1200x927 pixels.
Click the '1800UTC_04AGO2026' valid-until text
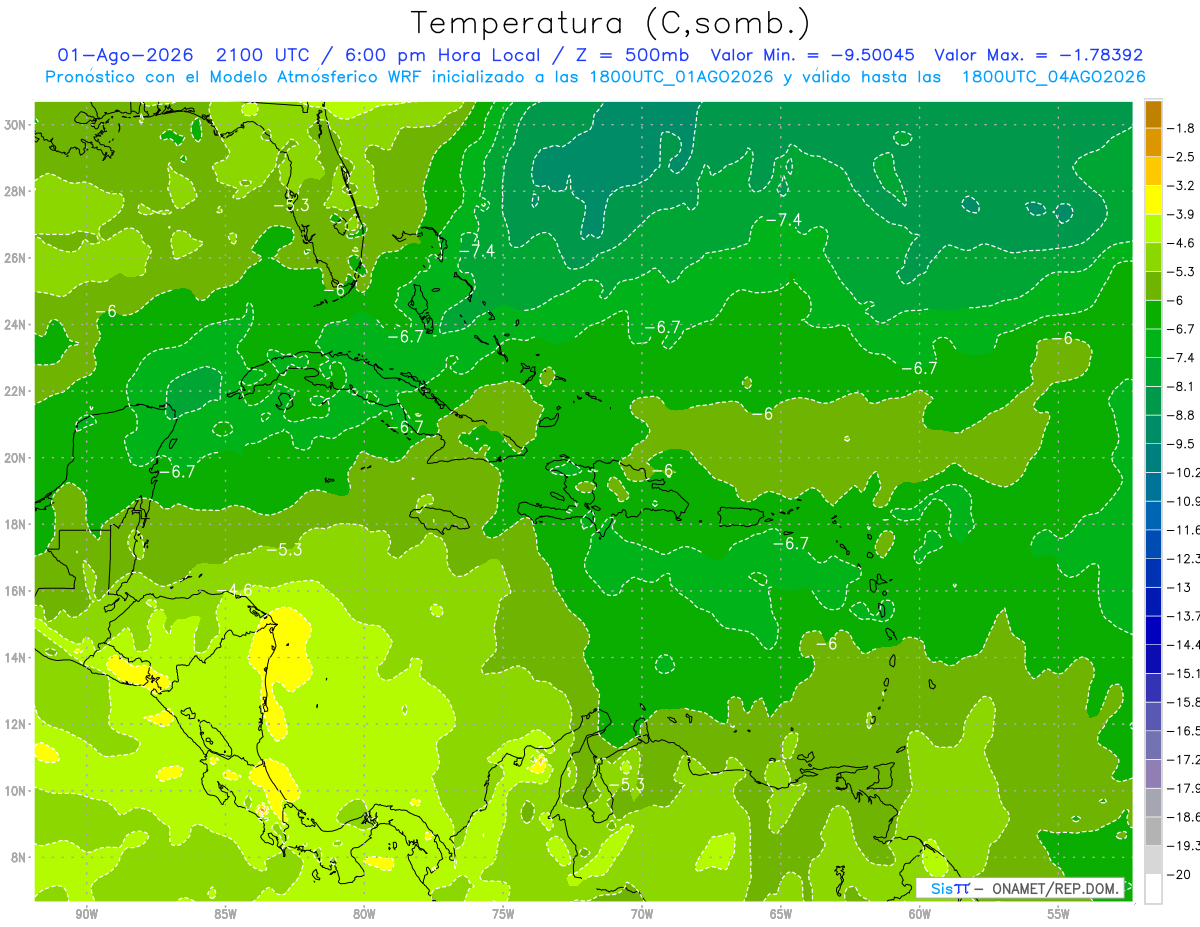pyautogui.click(x=1053, y=77)
